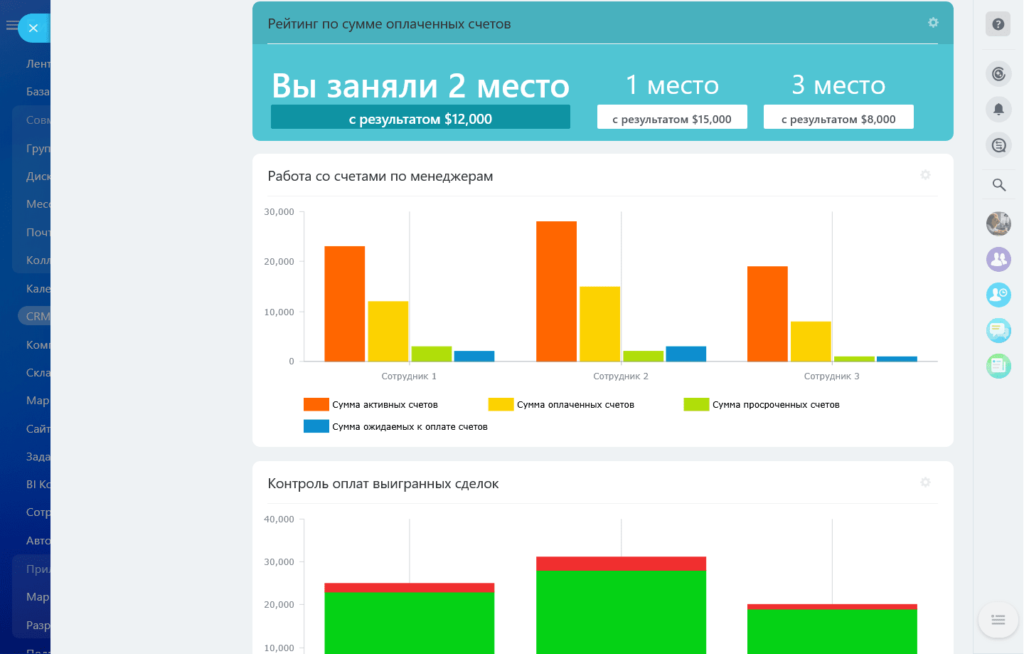Open the Календарь link in sidebar
Image resolution: width=1024 pixels, height=654 pixels.
tap(30, 287)
